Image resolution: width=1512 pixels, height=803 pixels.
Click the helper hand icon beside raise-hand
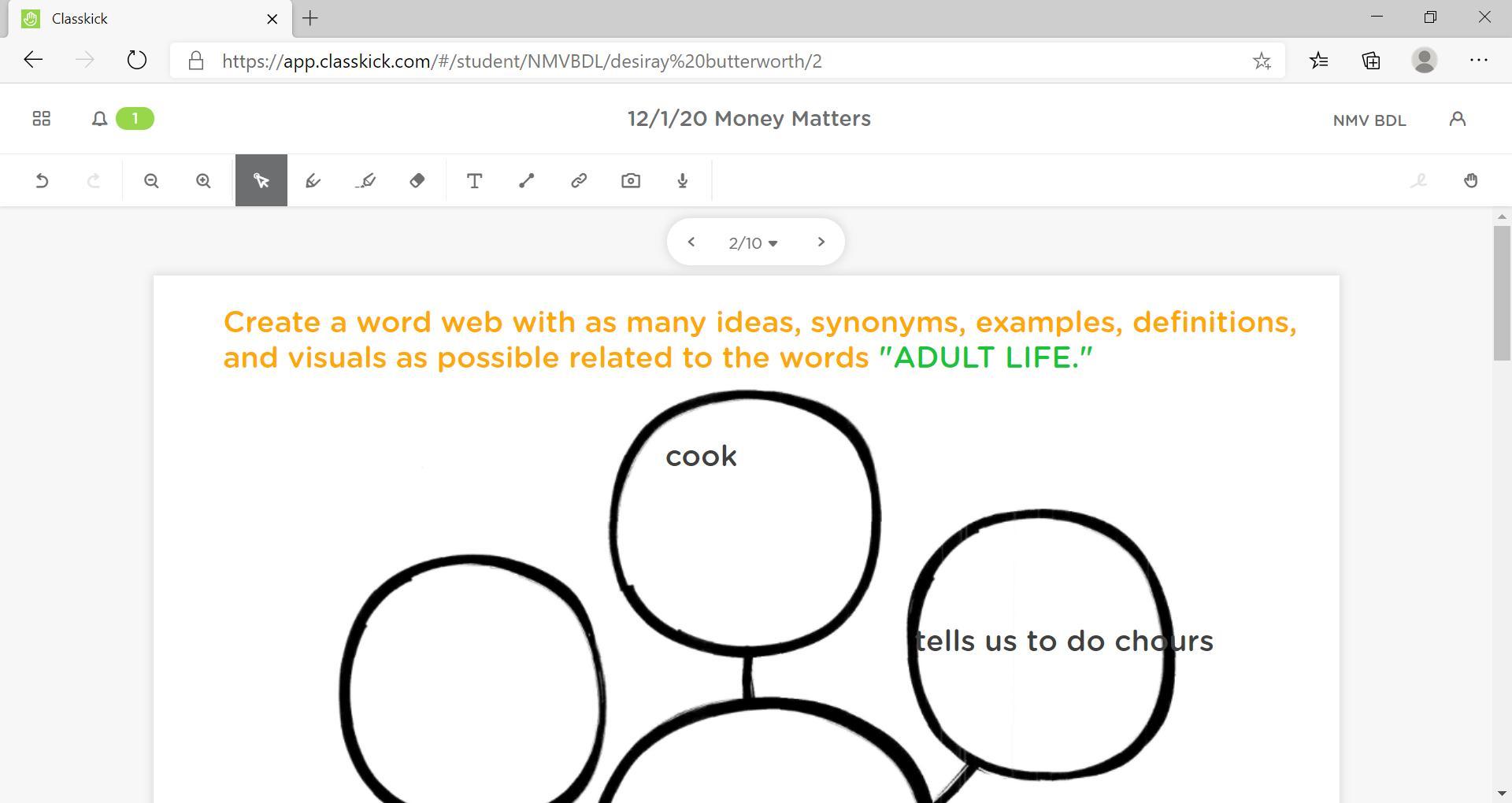click(1418, 181)
